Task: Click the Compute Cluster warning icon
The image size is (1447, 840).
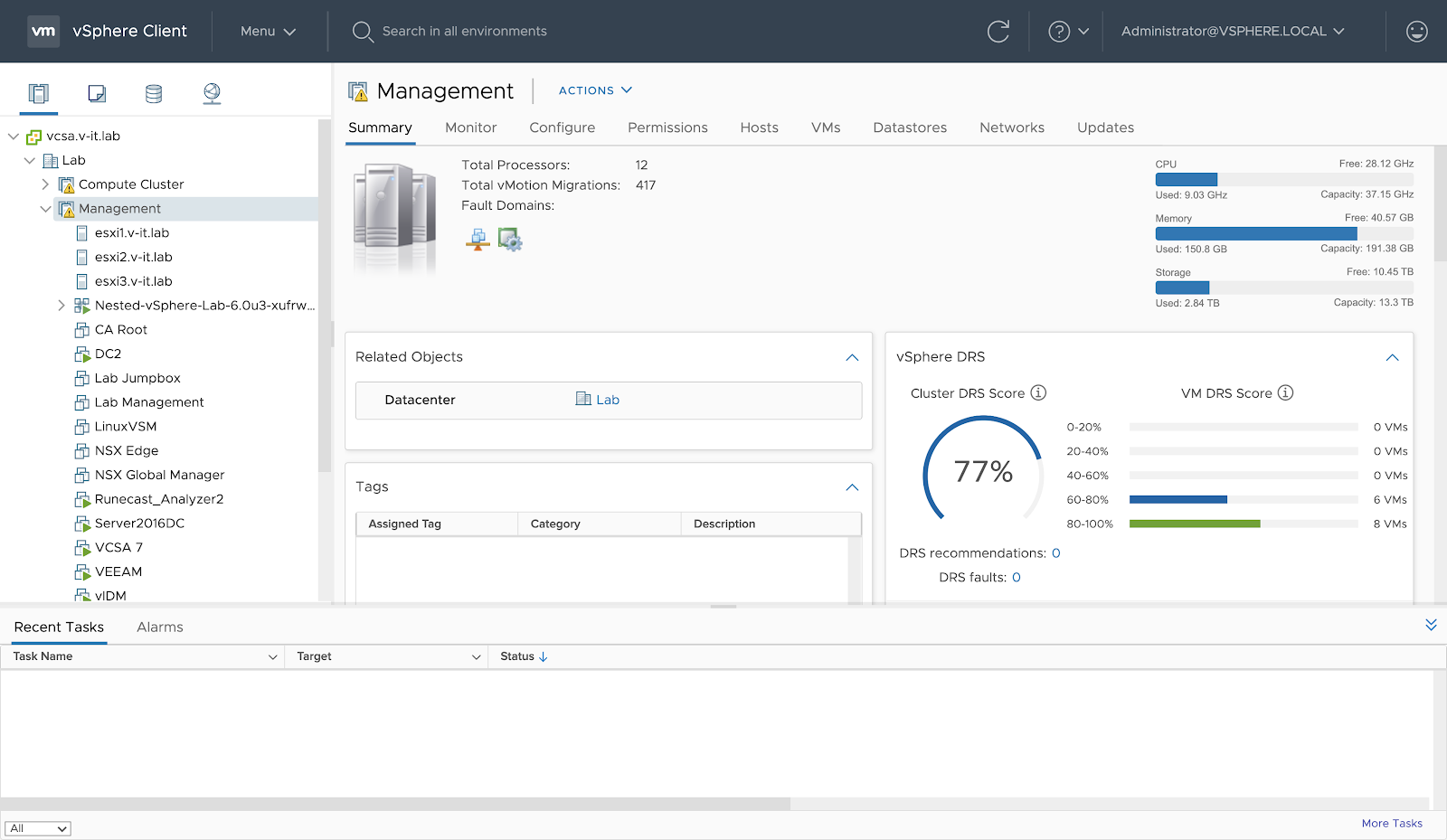Action: [66, 184]
